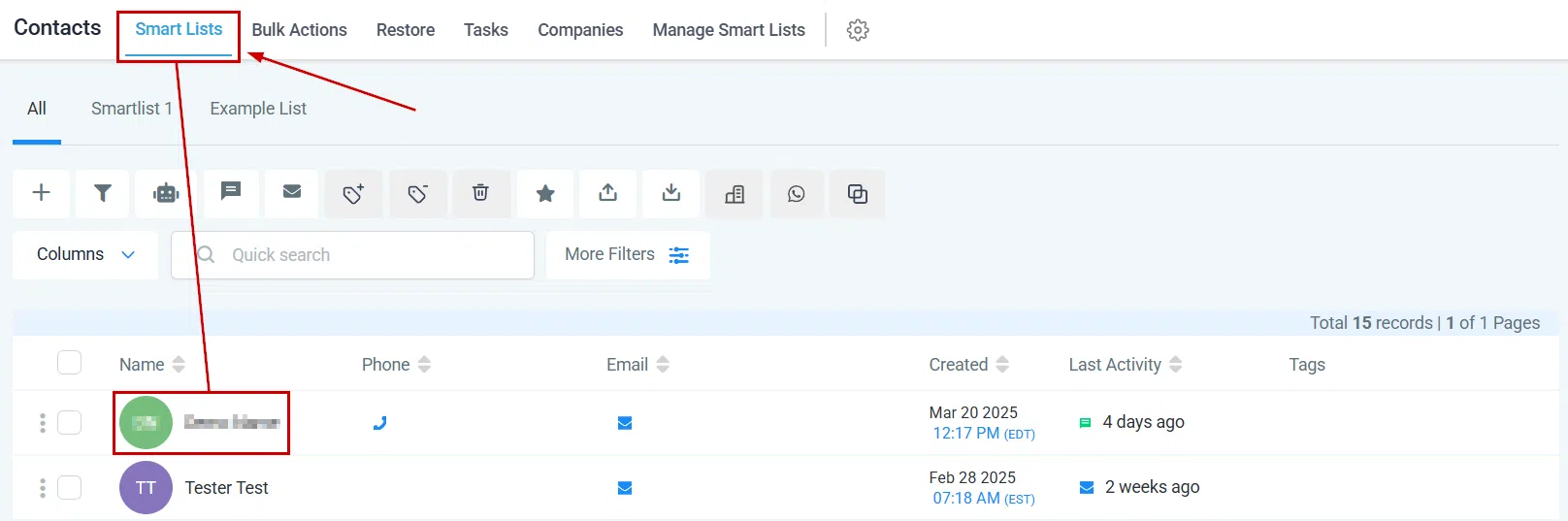This screenshot has width=1568, height=521.
Task: Click the Total 15 records text
Action: tap(1371, 323)
